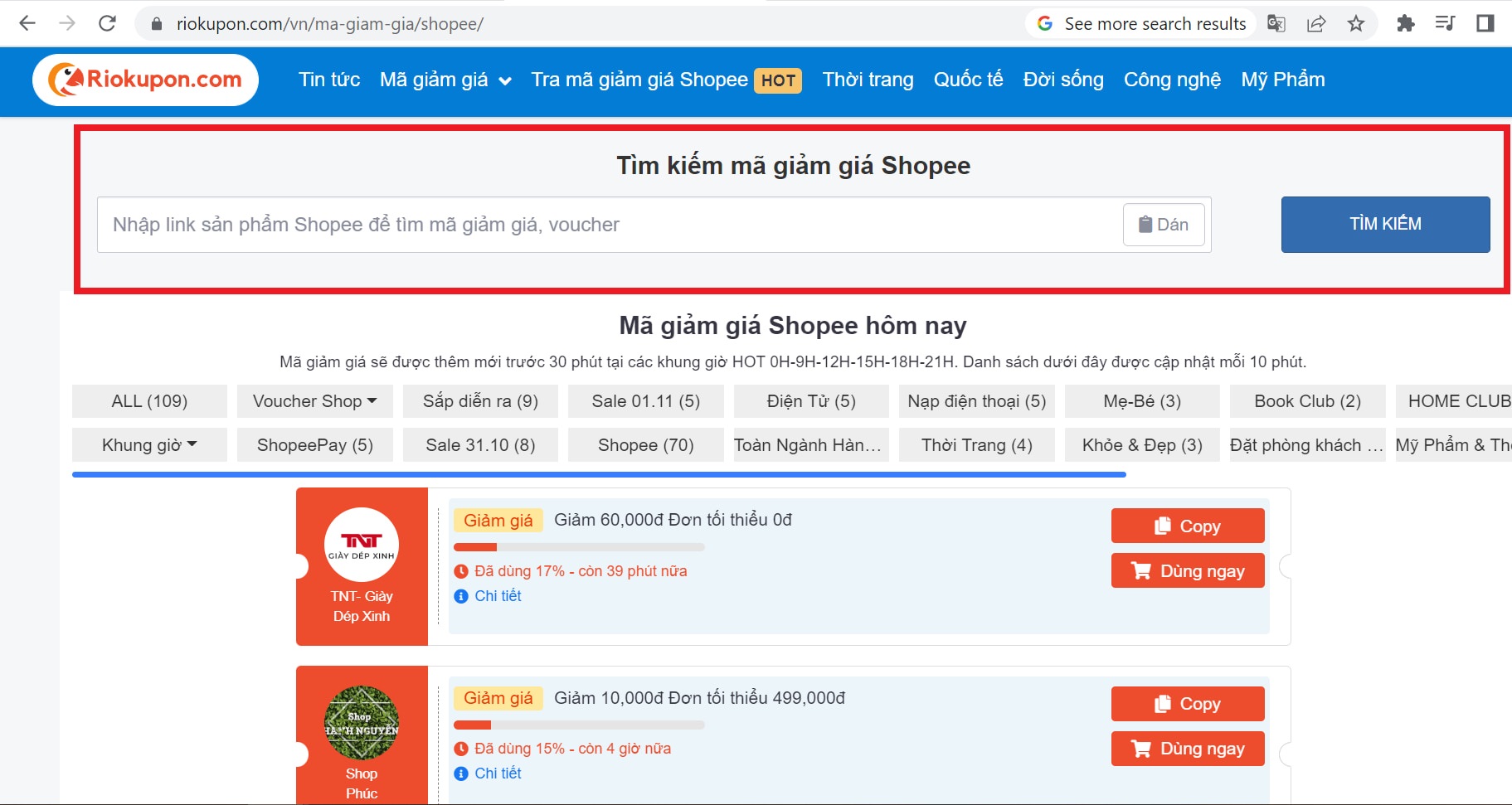Switch to the ShopeePay (5) tab

314,445
